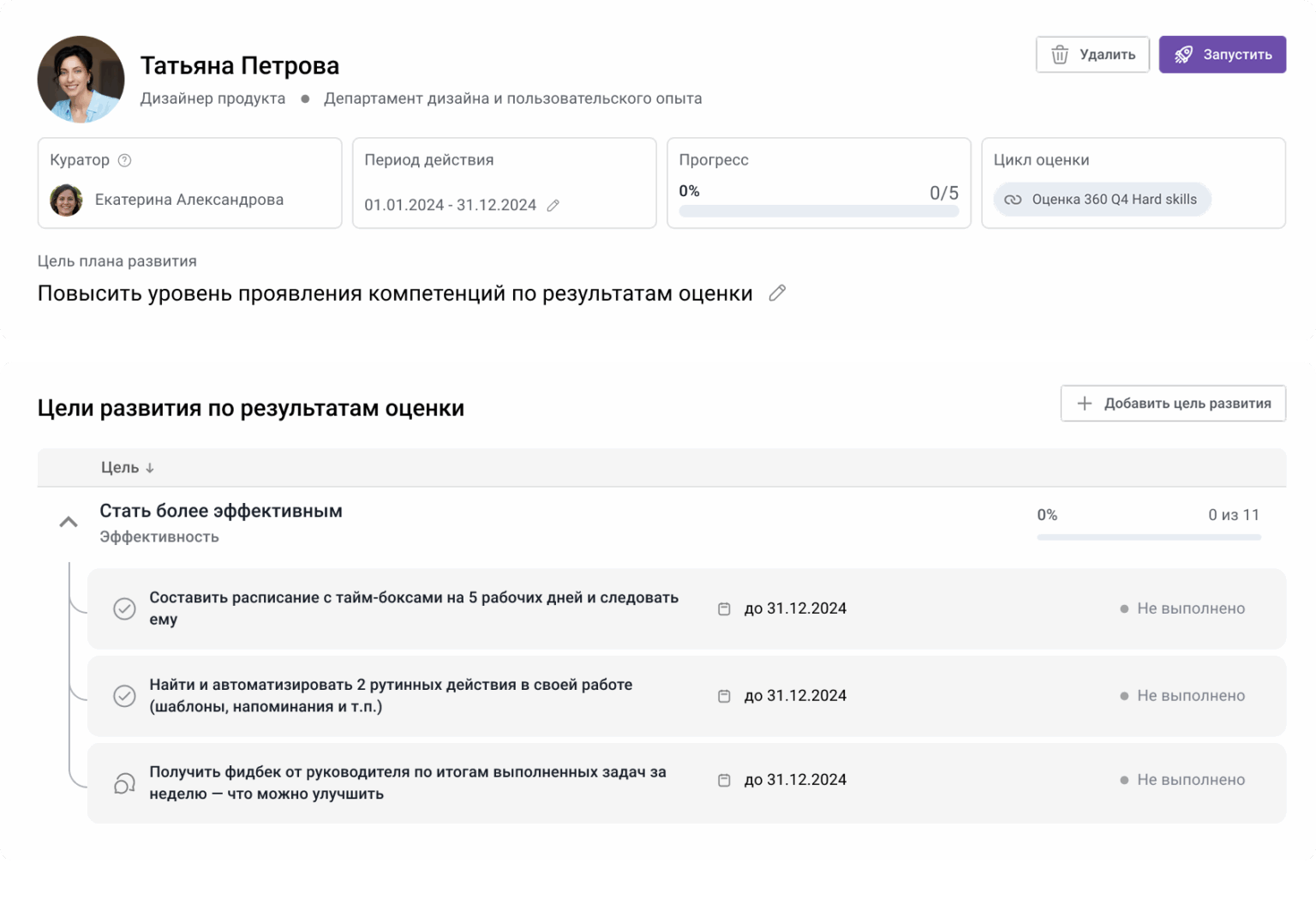
Task: Click the trash icon on Удалить button
Action: point(1059,54)
